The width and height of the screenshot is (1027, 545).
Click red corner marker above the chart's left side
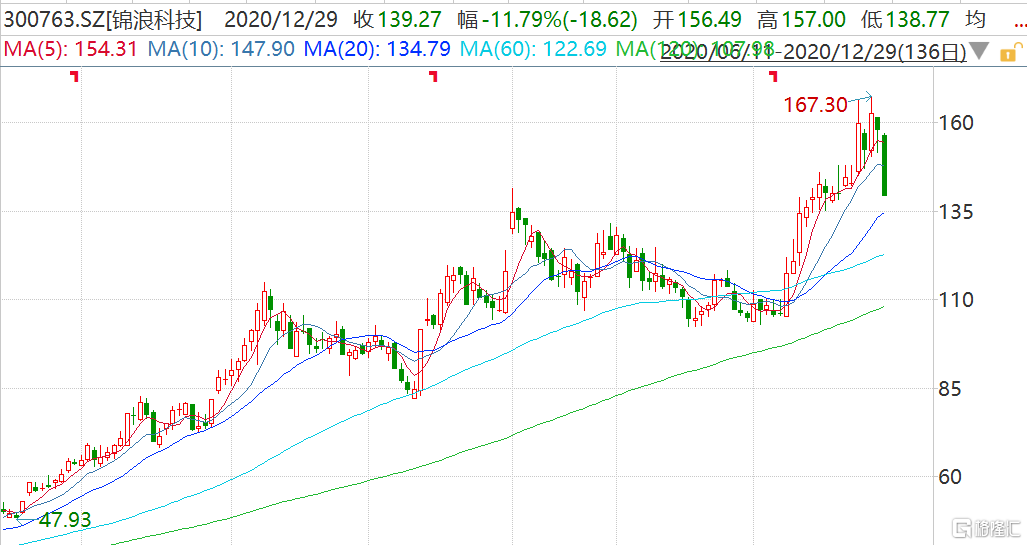[75, 77]
